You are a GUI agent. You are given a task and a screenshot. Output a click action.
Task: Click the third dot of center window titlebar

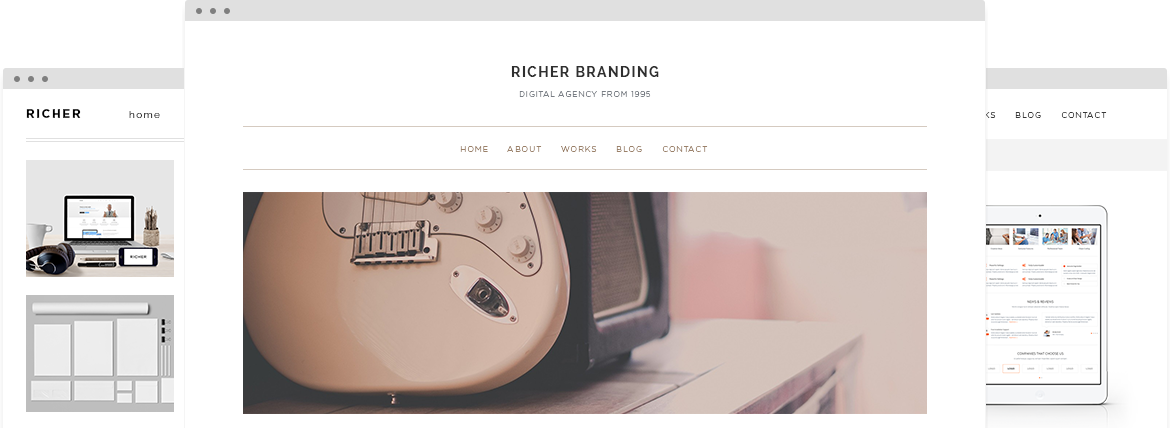click(x=227, y=11)
